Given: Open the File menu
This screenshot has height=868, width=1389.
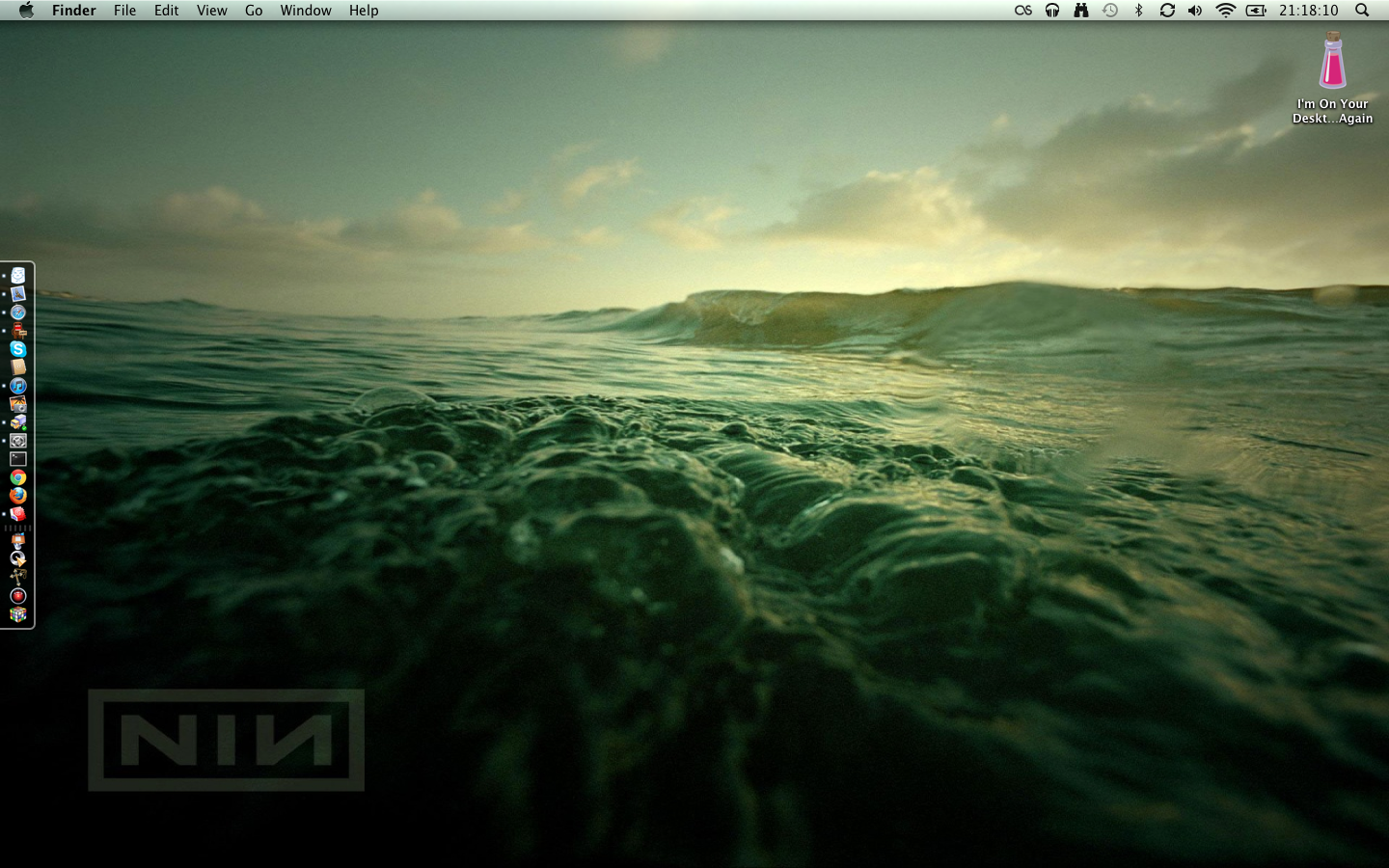Looking at the screenshot, I should (x=124, y=11).
